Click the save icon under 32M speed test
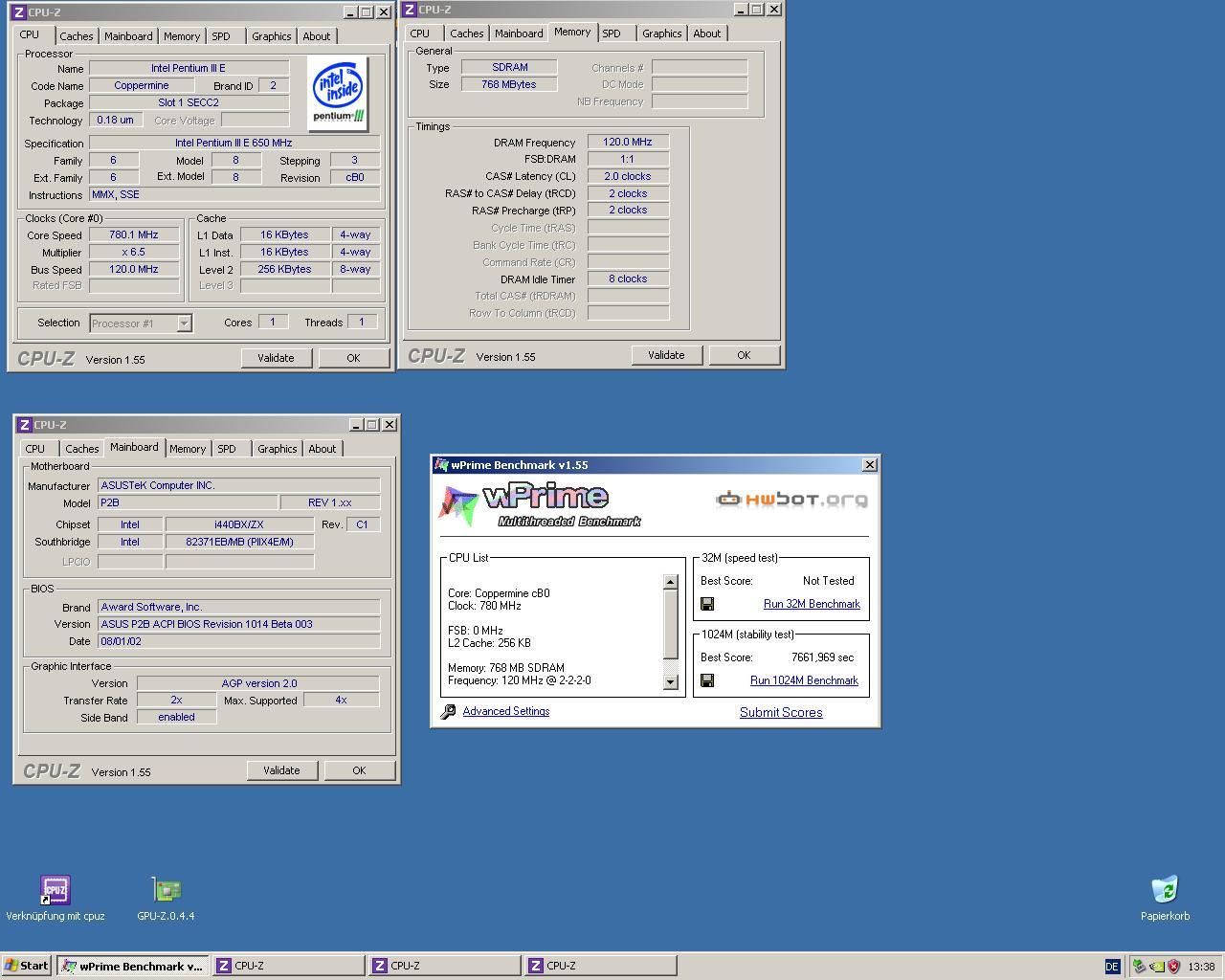Viewport: 1225px width, 980px height. coord(707,604)
